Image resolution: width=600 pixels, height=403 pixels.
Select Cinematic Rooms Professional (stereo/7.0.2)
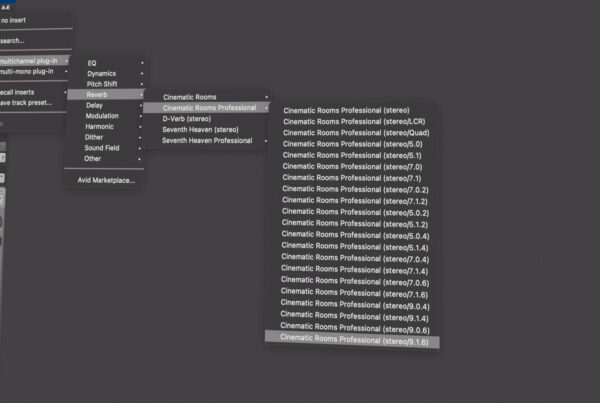click(x=355, y=189)
